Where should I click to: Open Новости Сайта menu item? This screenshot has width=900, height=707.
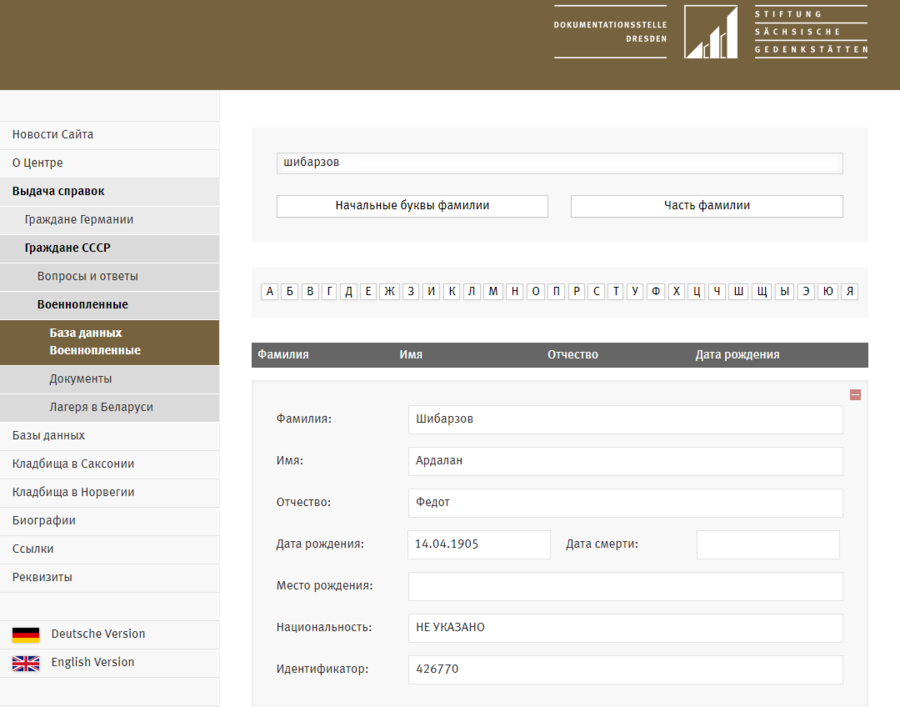(x=110, y=135)
